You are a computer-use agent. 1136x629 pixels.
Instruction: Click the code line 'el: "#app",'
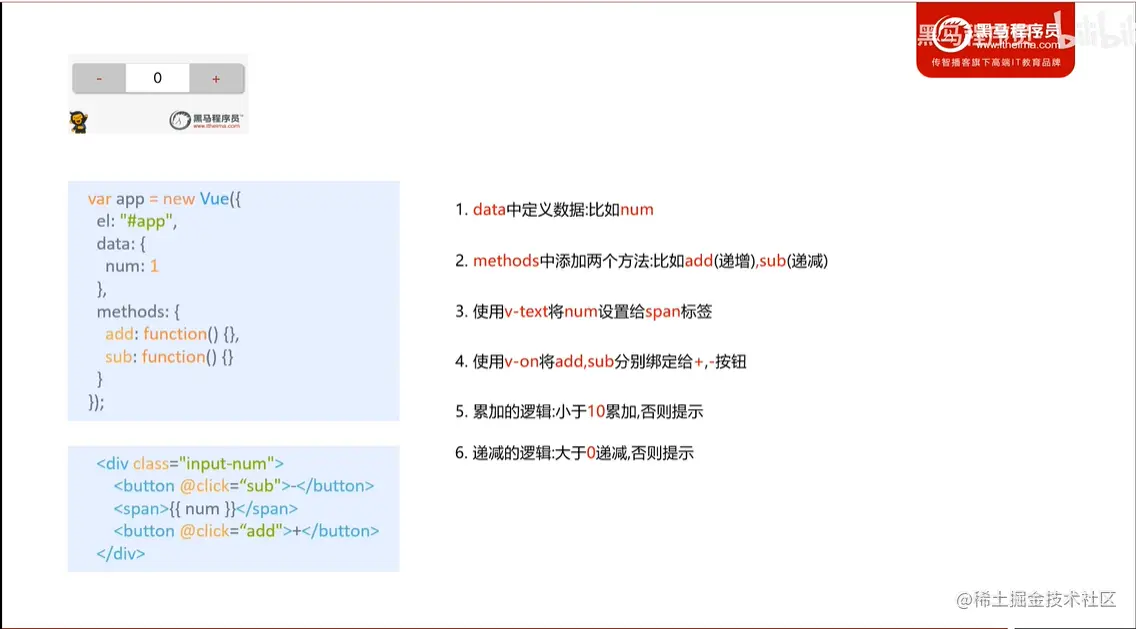[x=137, y=221]
